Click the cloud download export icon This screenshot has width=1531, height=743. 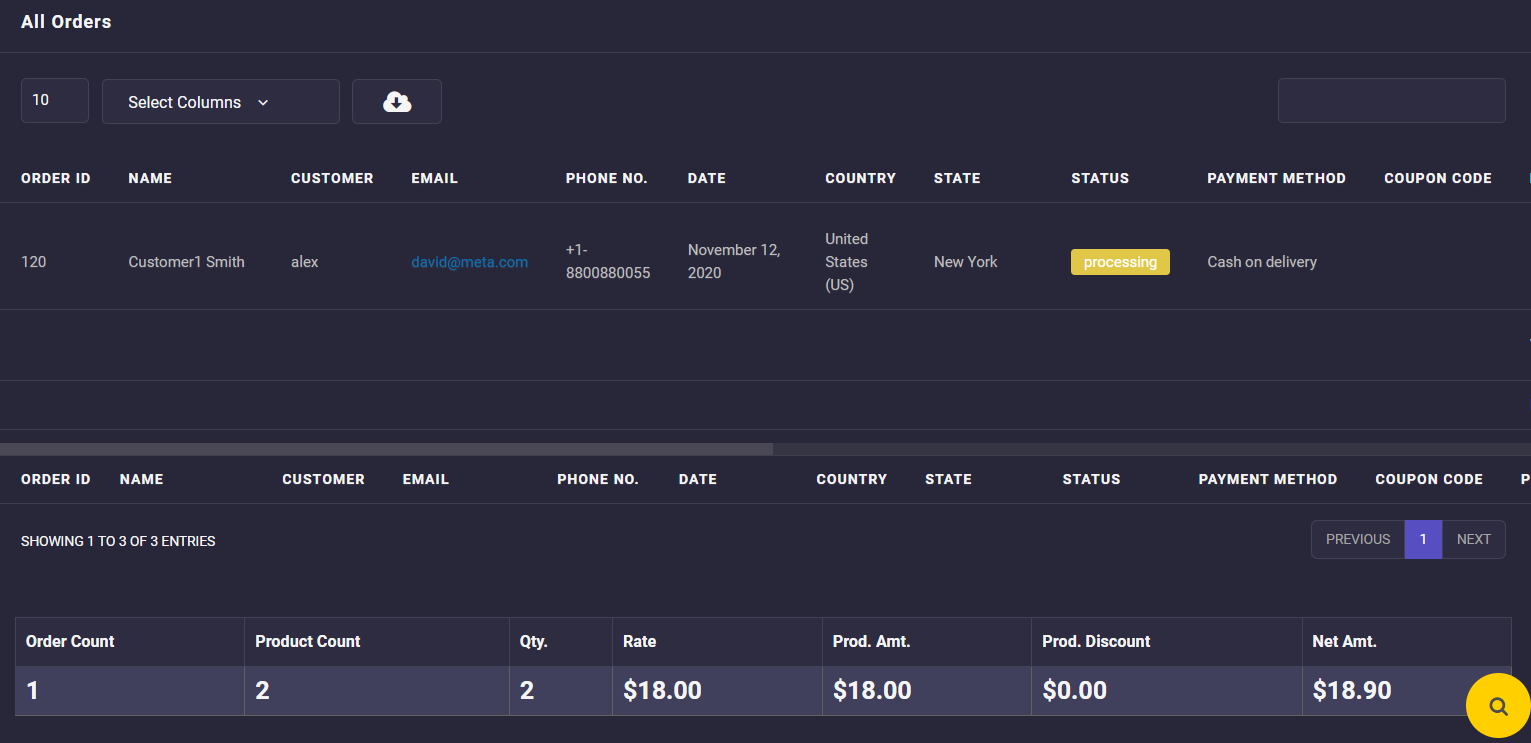point(397,102)
